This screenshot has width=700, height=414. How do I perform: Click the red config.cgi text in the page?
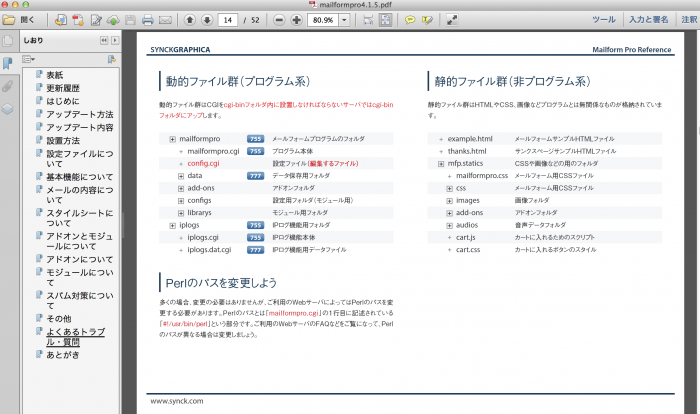pos(203,163)
